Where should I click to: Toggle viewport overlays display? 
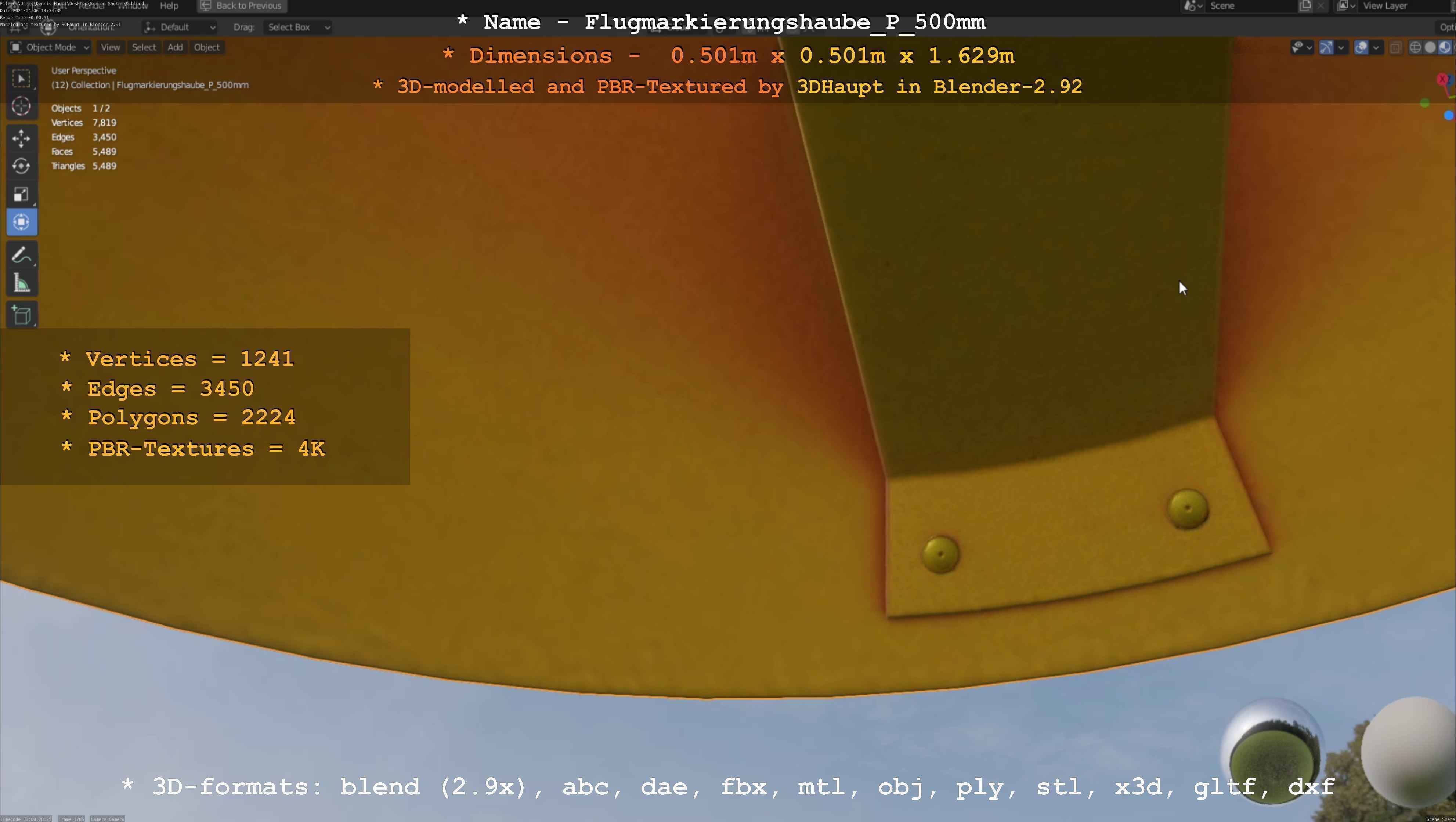1361,47
